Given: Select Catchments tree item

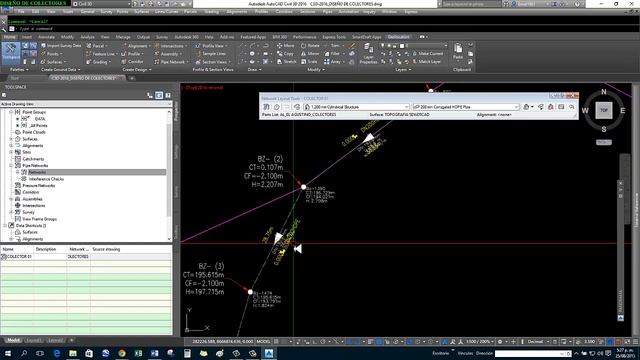Looking at the screenshot, I should pos(33,159).
